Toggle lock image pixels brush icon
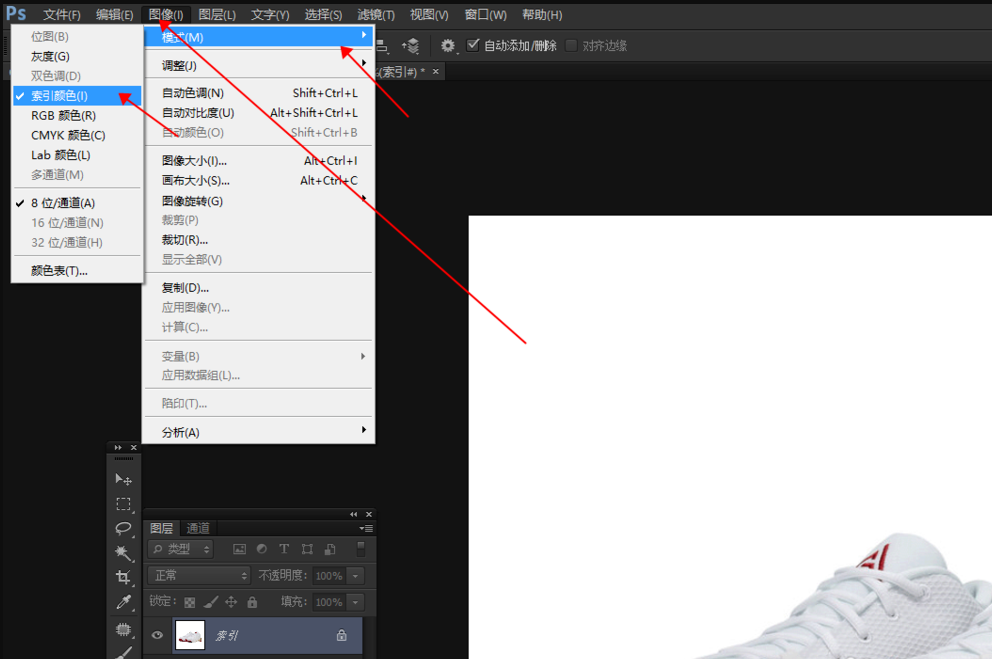This screenshot has height=659, width=992. [x=211, y=602]
